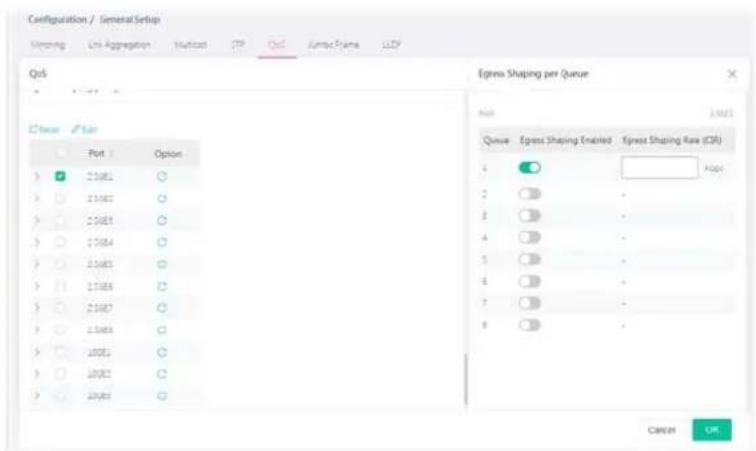This screenshot has height=451, width=756.
Task: Click the QoS panel vertical scrollbar
Action: tap(466, 379)
